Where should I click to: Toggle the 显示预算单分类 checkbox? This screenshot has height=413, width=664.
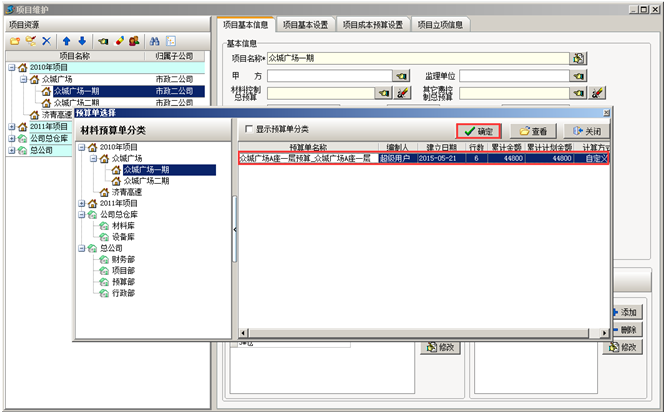tap(249, 130)
